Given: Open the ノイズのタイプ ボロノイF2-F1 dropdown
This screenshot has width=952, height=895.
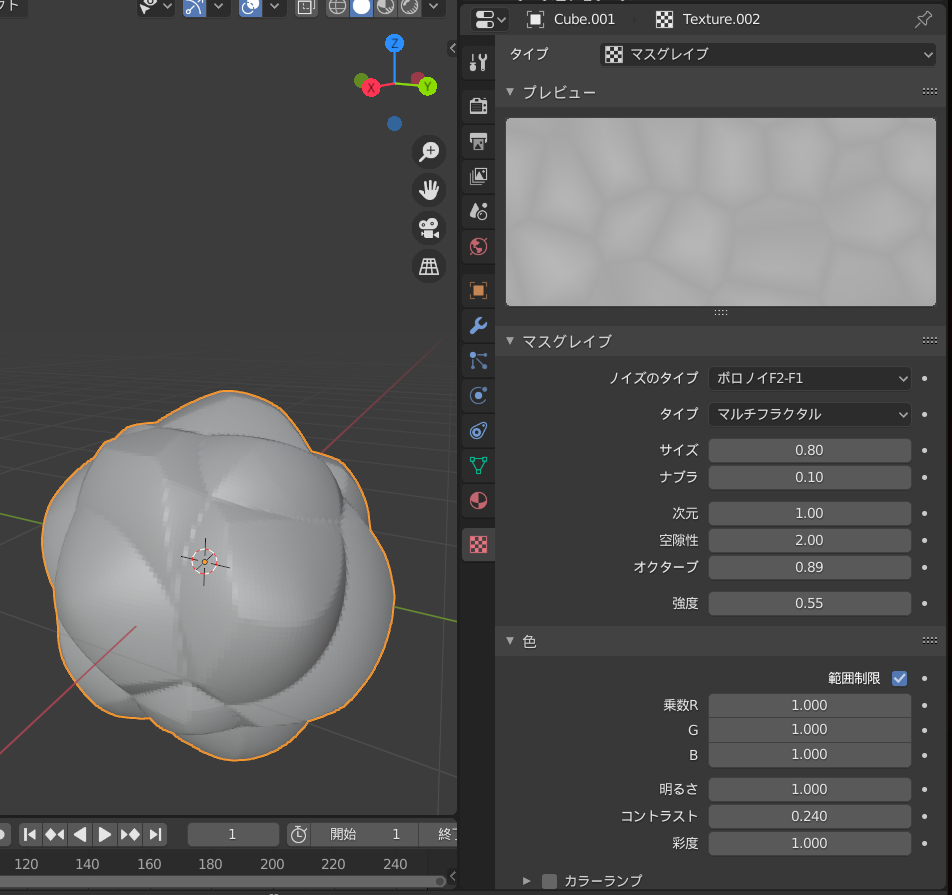Looking at the screenshot, I should (x=809, y=378).
